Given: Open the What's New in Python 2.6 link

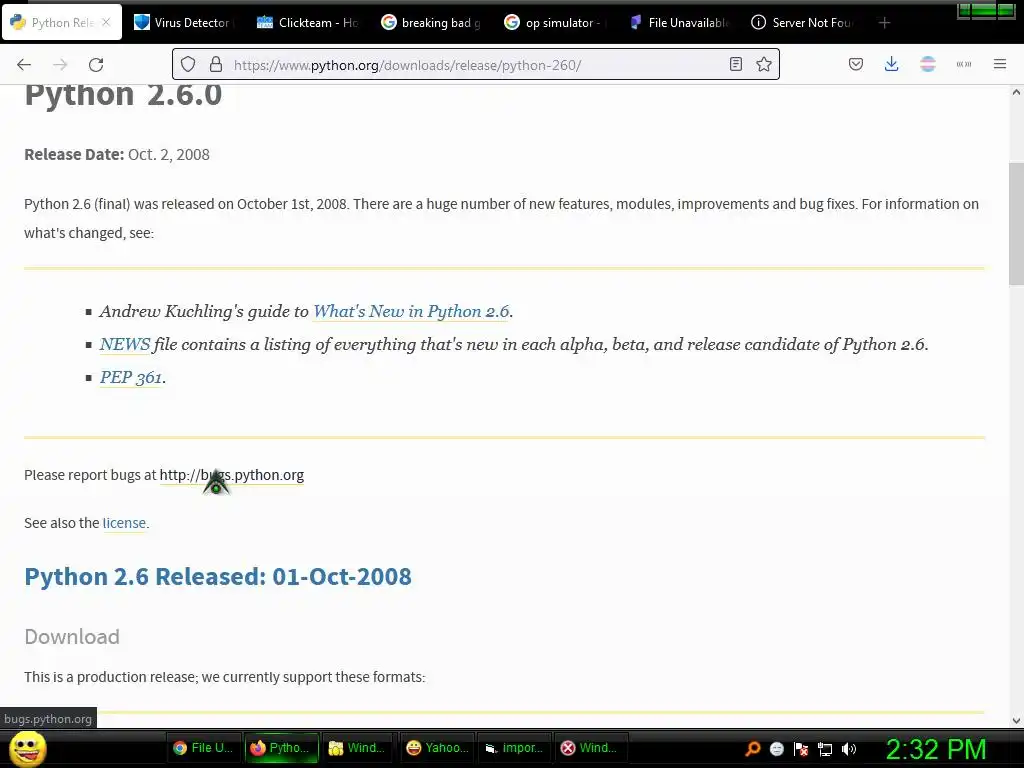Looking at the screenshot, I should [411, 312].
